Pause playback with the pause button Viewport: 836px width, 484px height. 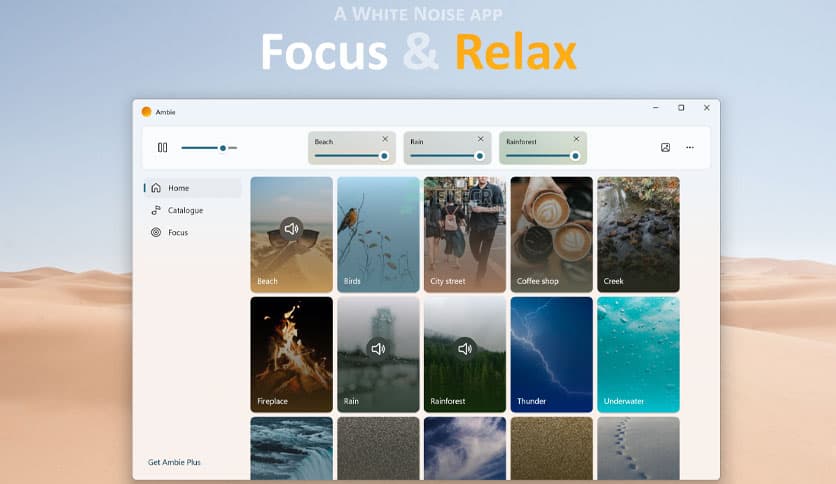pos(163,148)
